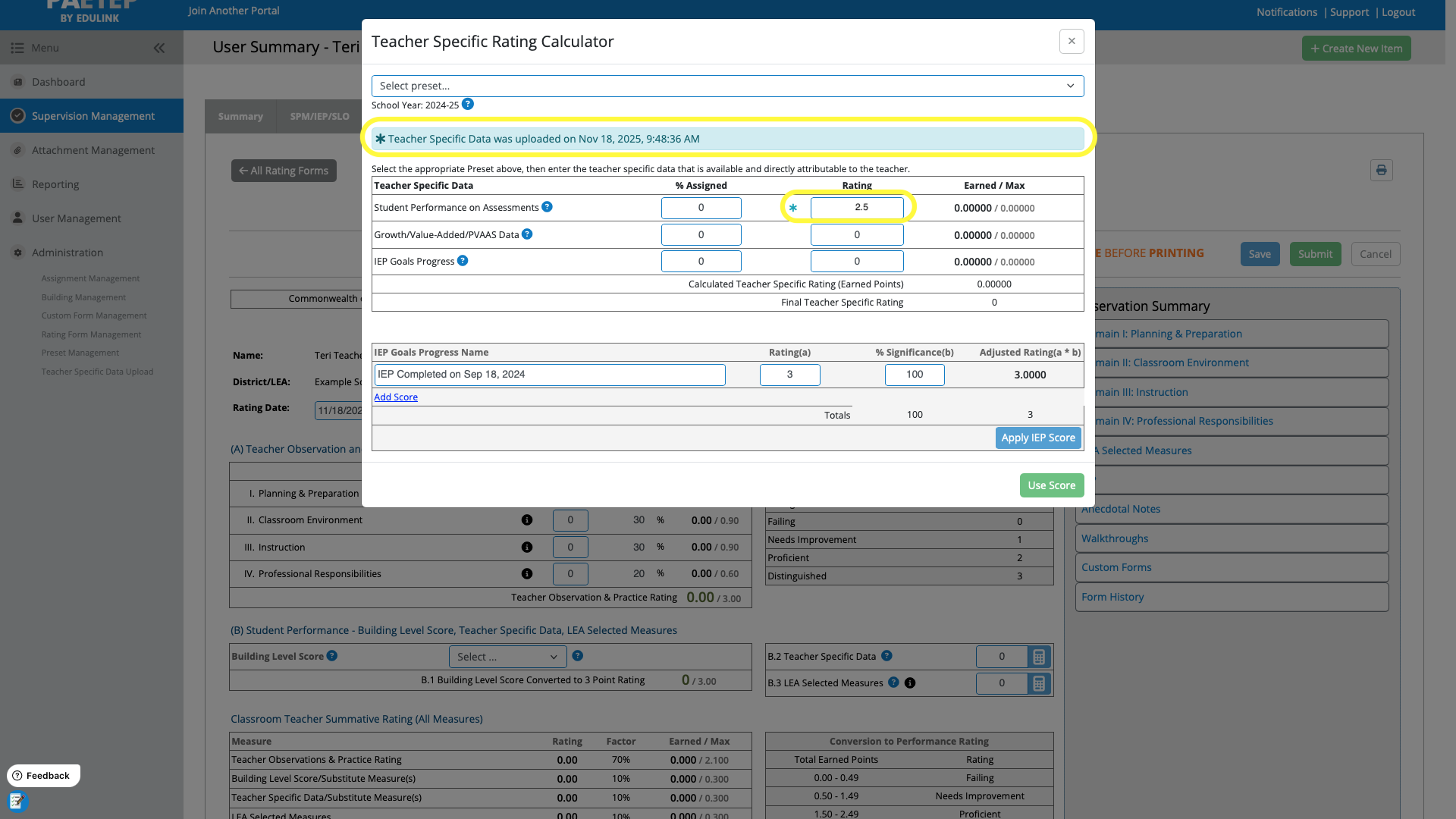Viewport: 1456px width, 819px height.
Task: Open info icon for B.3 LEA Selected Measures
Action: pos(910,683)
